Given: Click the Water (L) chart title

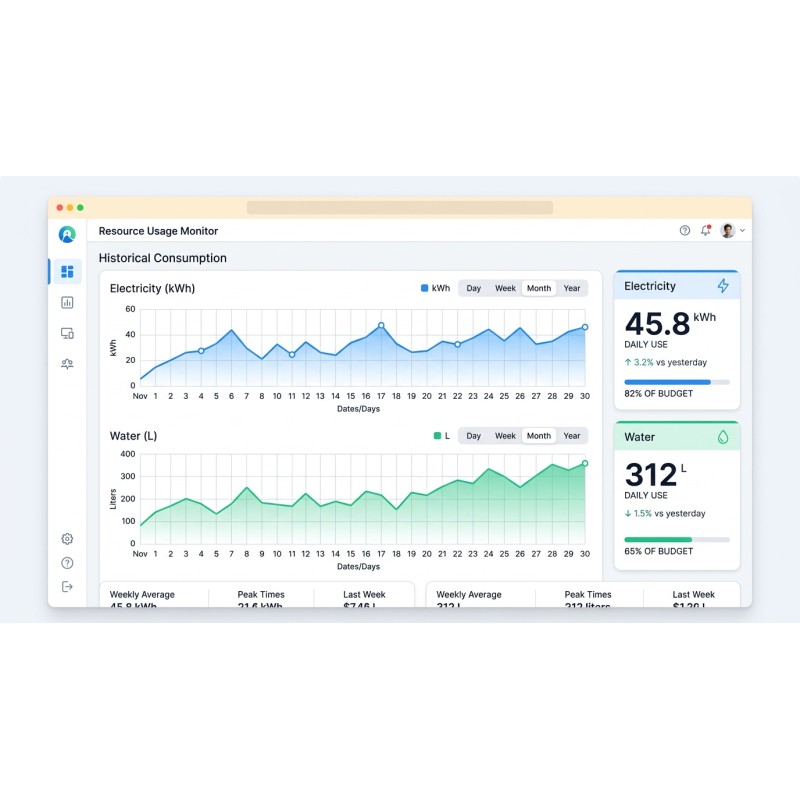Looking at the screenshot, I should [133, 436].
